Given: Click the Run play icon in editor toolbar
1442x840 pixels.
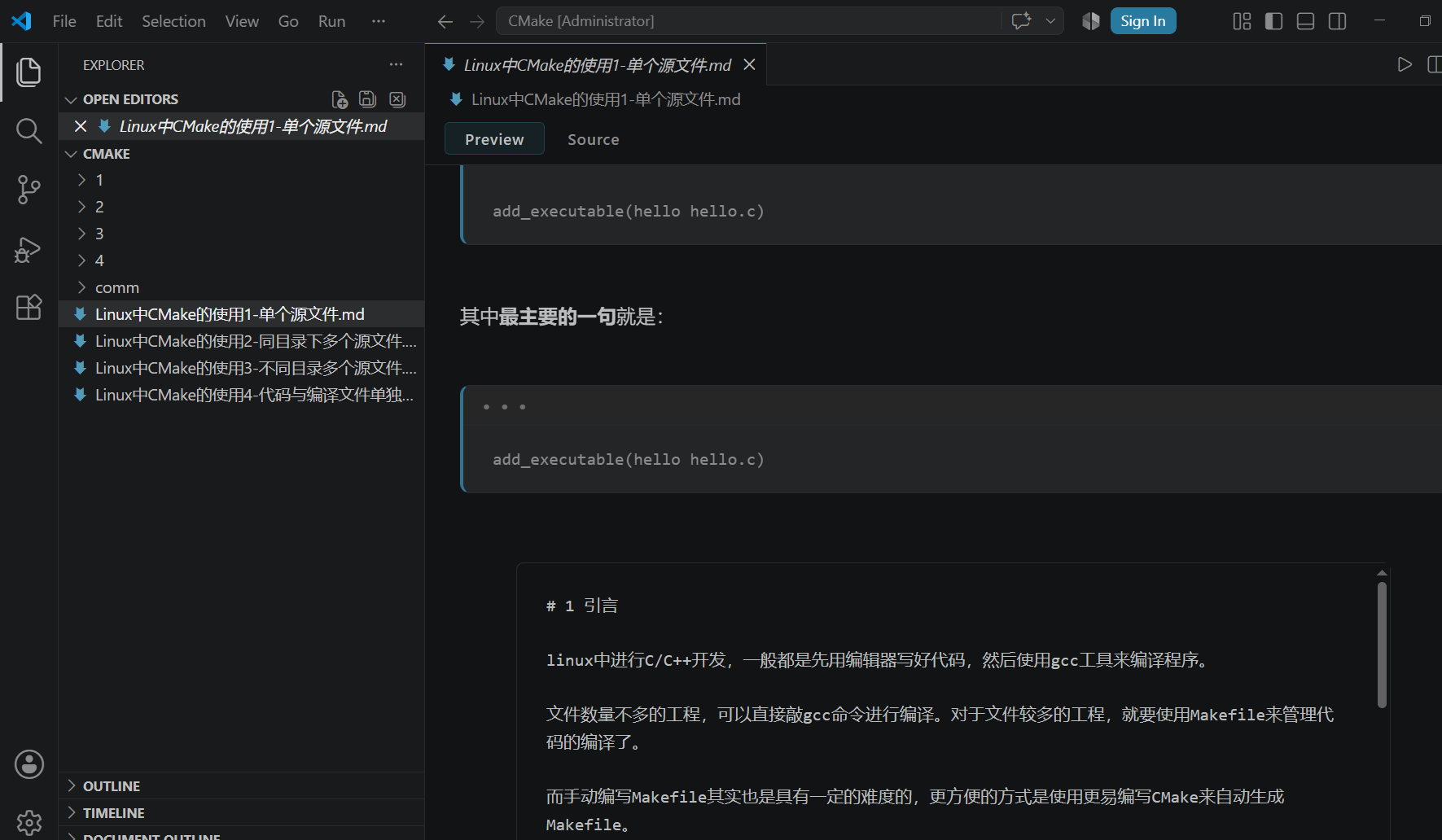Looking at the screenshot, I should coord(1405,64).
